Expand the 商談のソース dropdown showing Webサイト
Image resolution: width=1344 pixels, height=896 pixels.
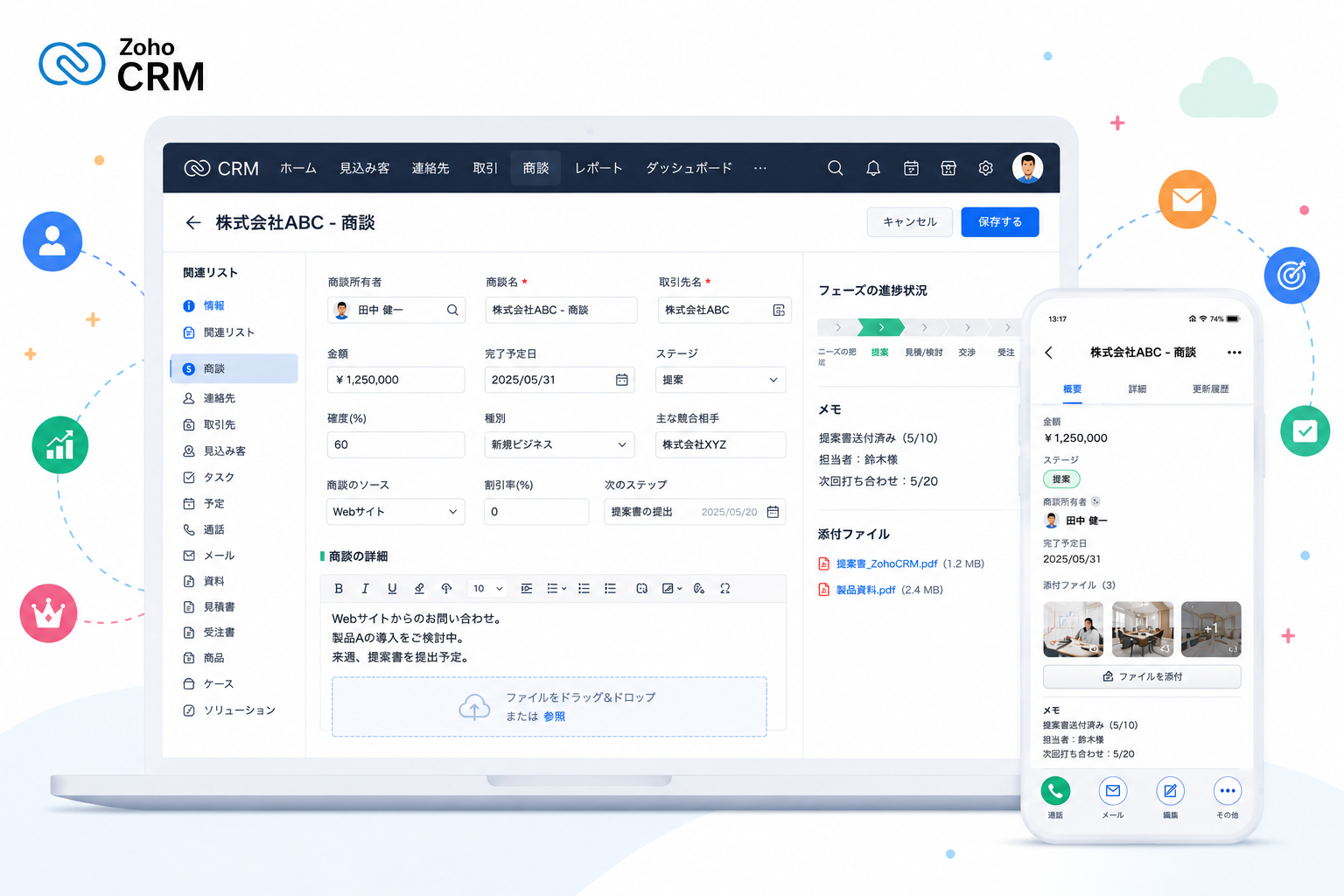(x=395, y=512)
